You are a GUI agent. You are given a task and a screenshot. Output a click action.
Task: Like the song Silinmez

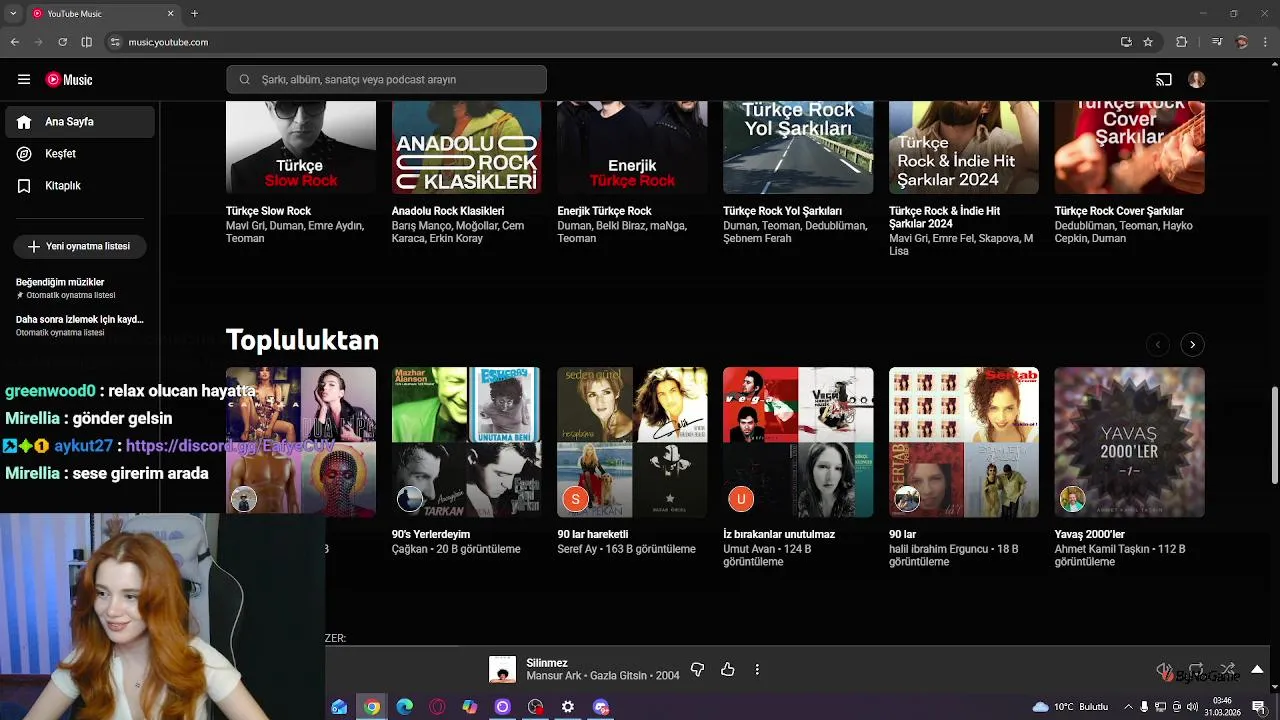point(728,669)
